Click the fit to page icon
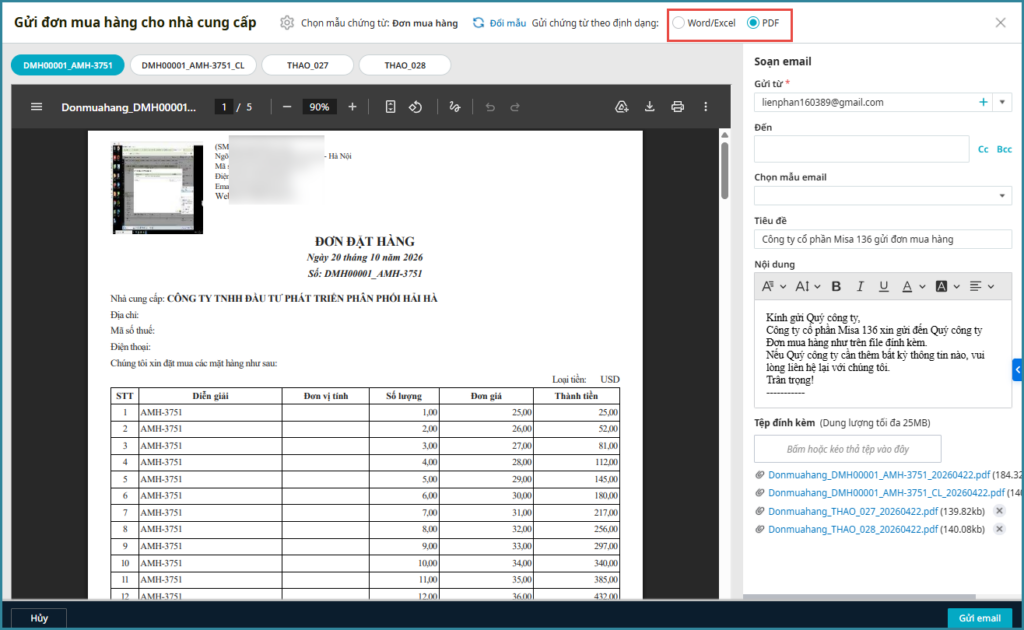 [x=390, y=107]
